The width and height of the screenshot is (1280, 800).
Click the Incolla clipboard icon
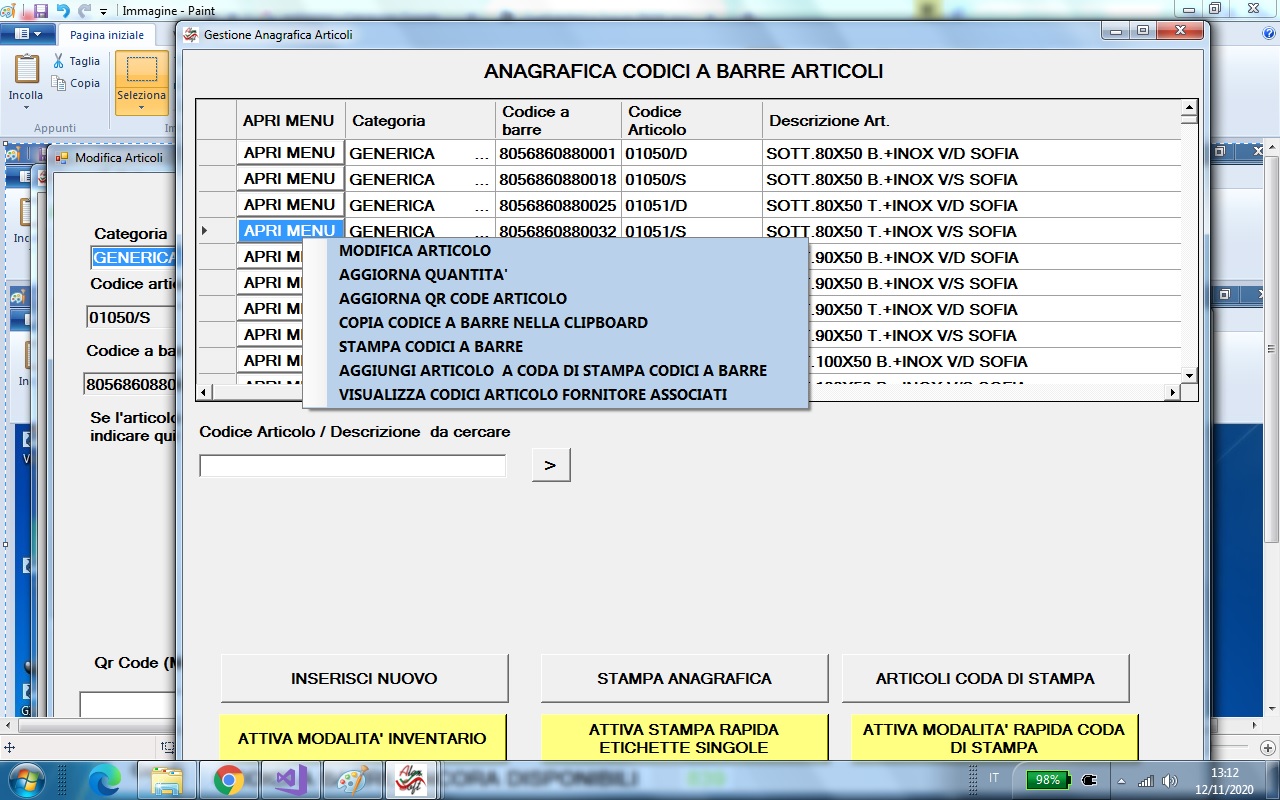[26, 71]
